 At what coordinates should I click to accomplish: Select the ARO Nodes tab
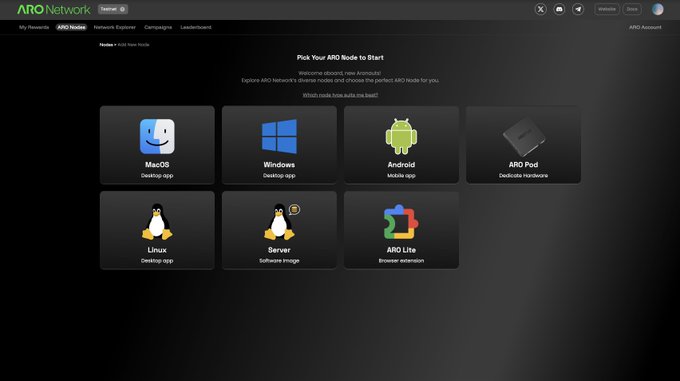pyautogui.click(x=71, y=27)
